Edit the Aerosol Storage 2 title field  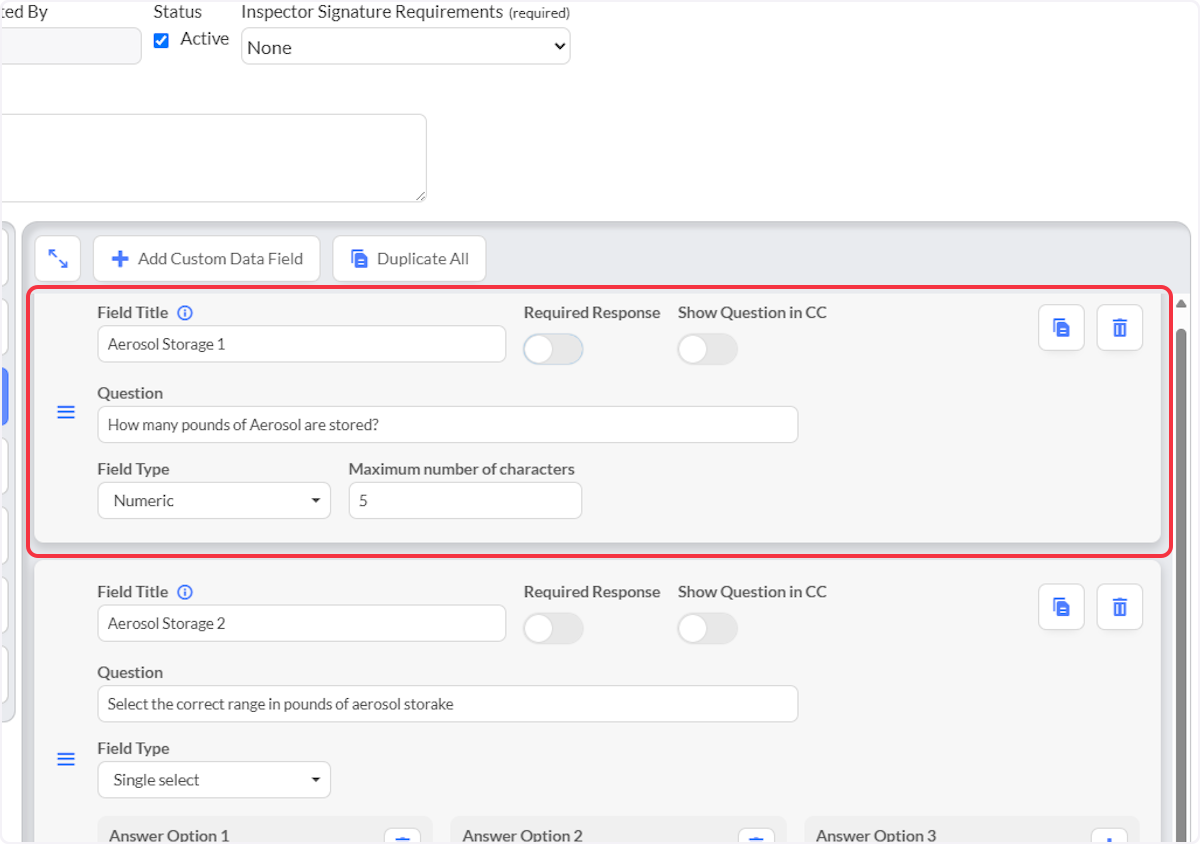[302, 623]
